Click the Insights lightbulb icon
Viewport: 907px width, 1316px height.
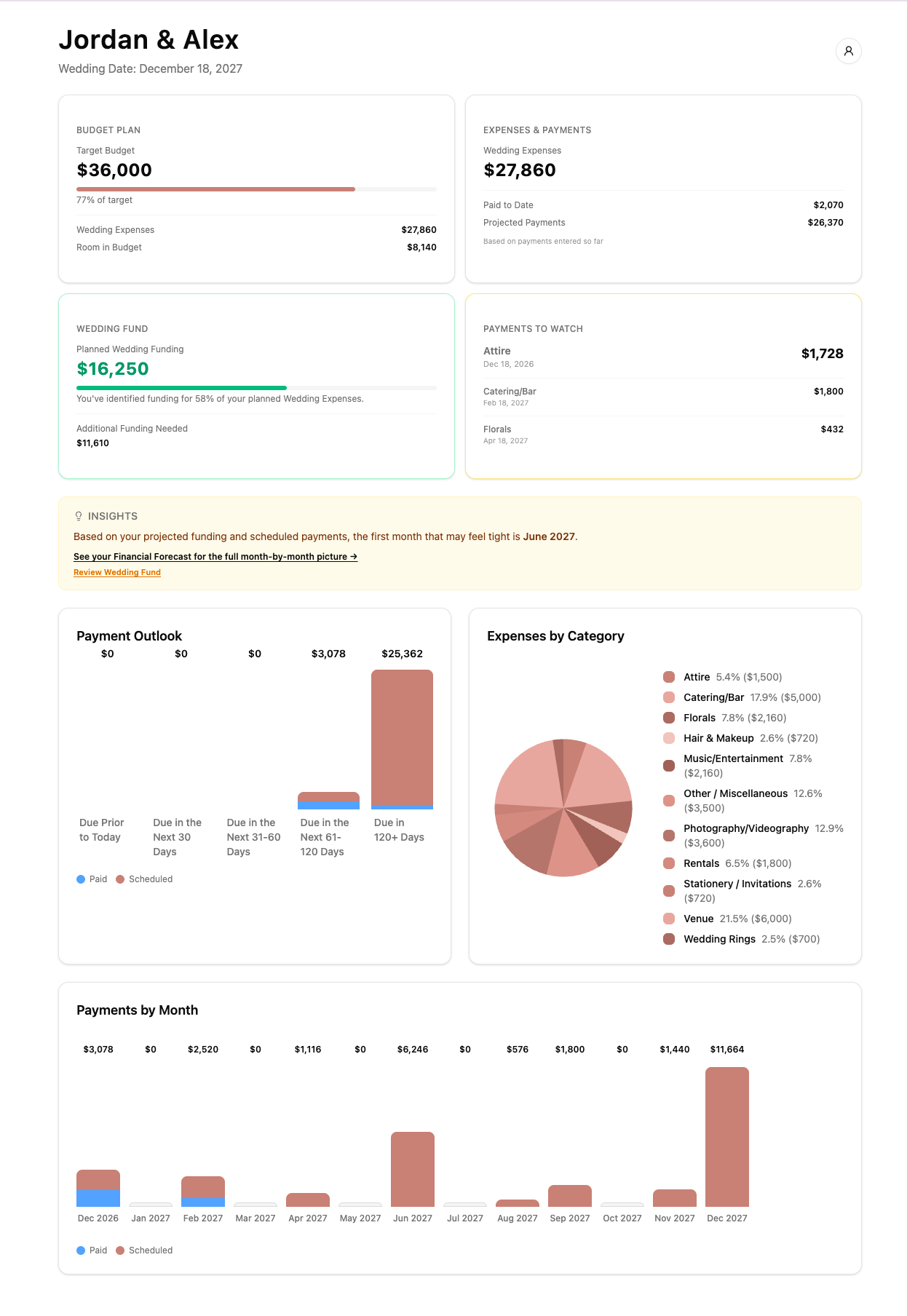click(x=79, y=516)
